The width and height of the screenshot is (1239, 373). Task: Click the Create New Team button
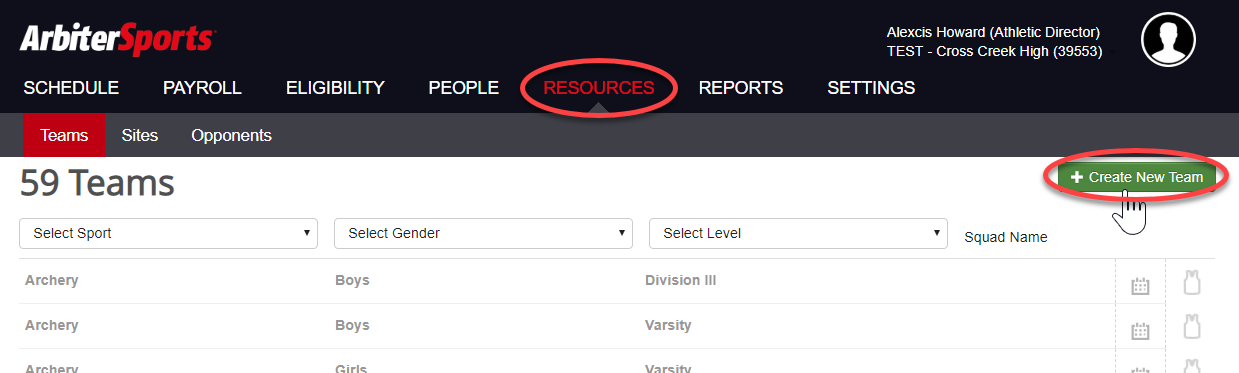[x=1137, y=177]
